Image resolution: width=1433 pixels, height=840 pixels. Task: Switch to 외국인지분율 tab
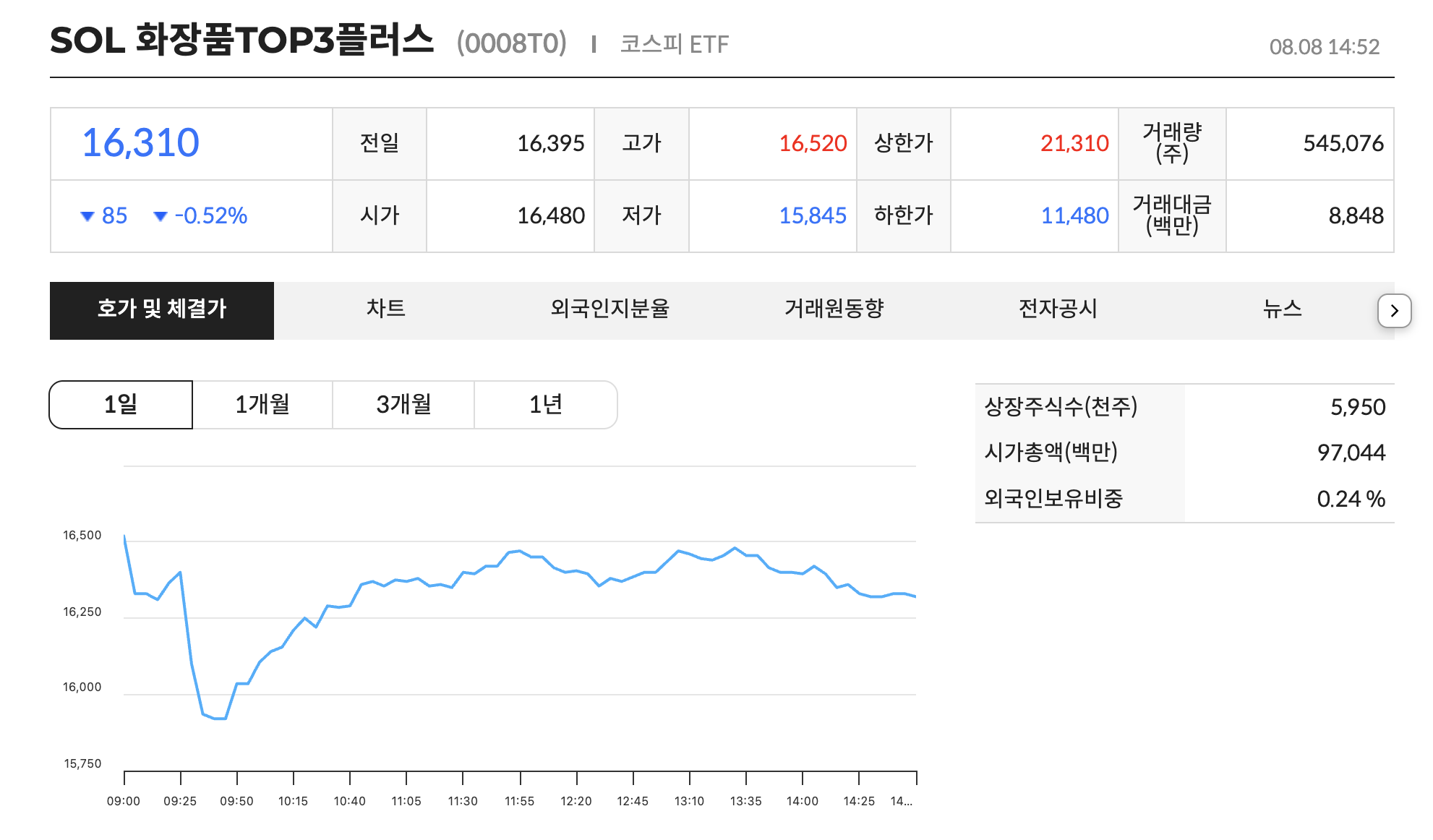tap(609, 310)
